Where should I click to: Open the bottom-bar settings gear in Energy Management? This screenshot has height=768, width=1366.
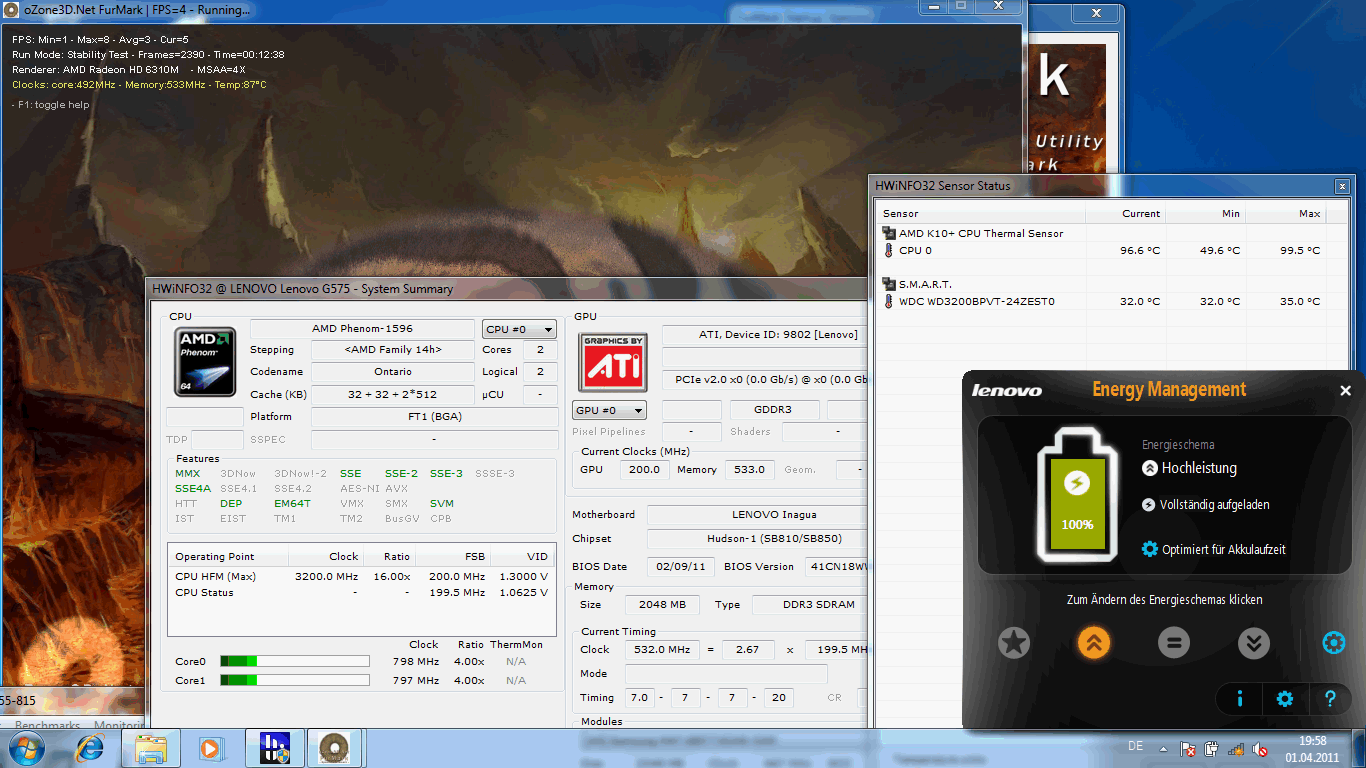click(x=1285, y=699)
